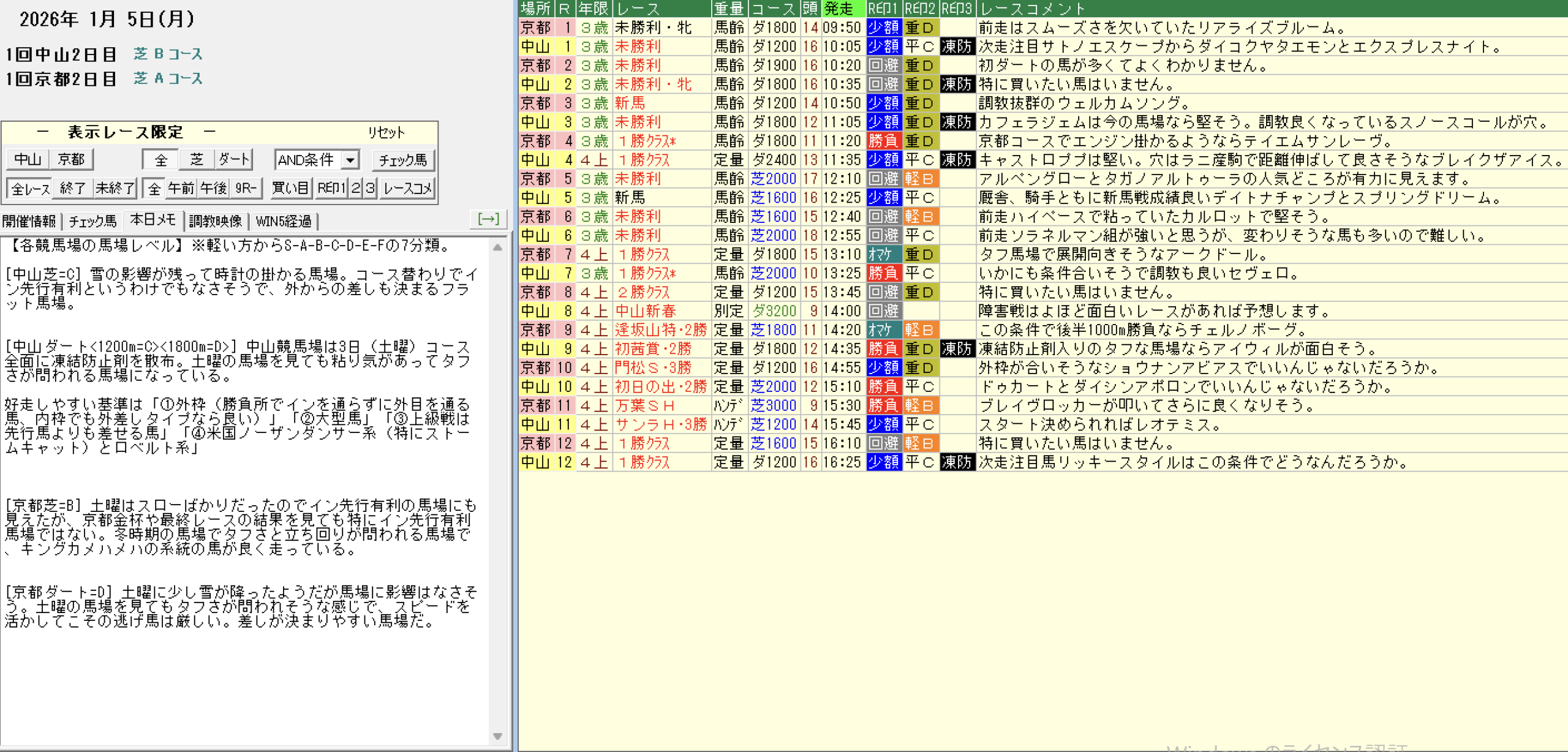Click the 重D badge on 京都 10R 門松S
1568x752 pixels.
pos(920,368)
